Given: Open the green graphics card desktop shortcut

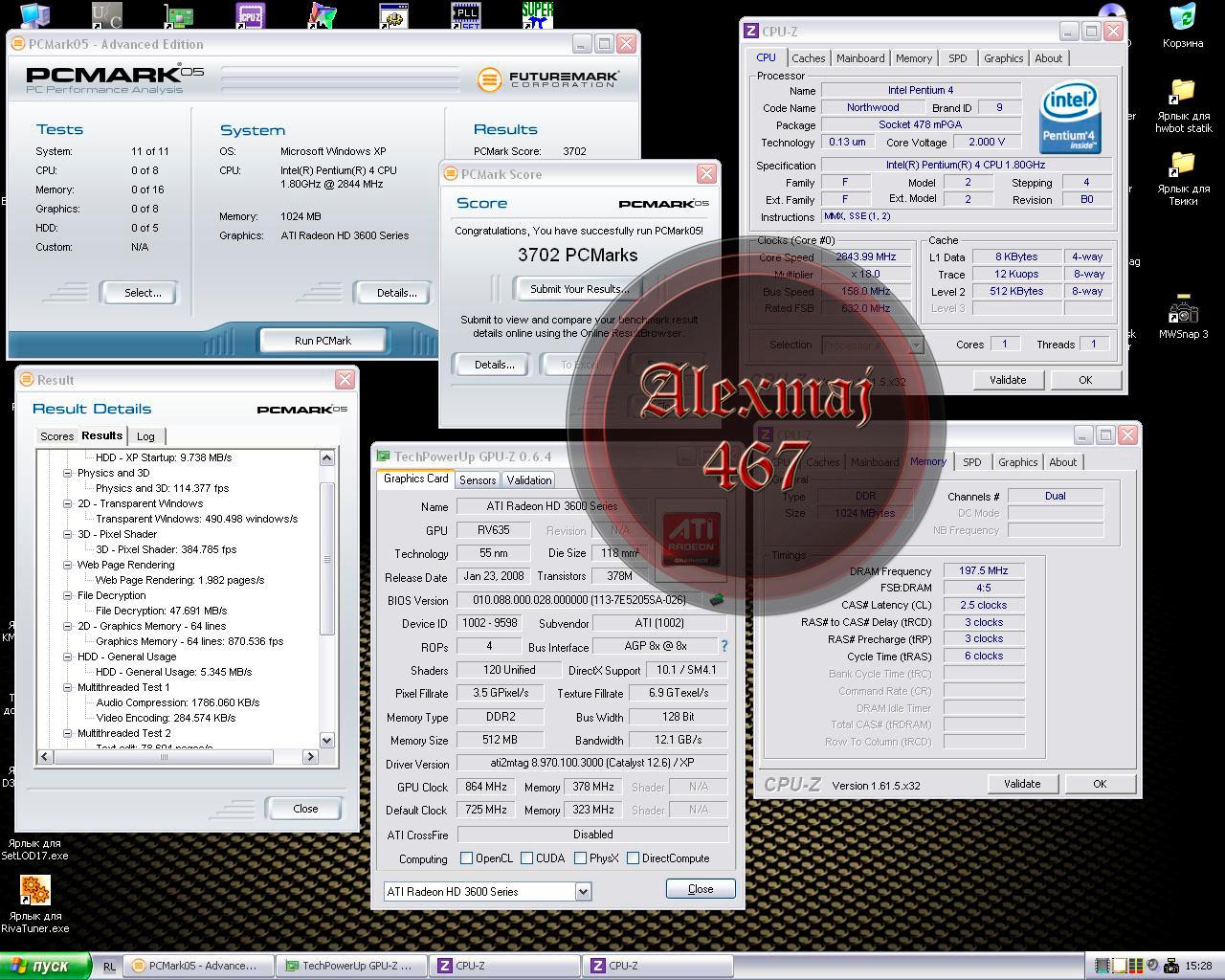Looking at the screenshot, I should tap(178, 13).
